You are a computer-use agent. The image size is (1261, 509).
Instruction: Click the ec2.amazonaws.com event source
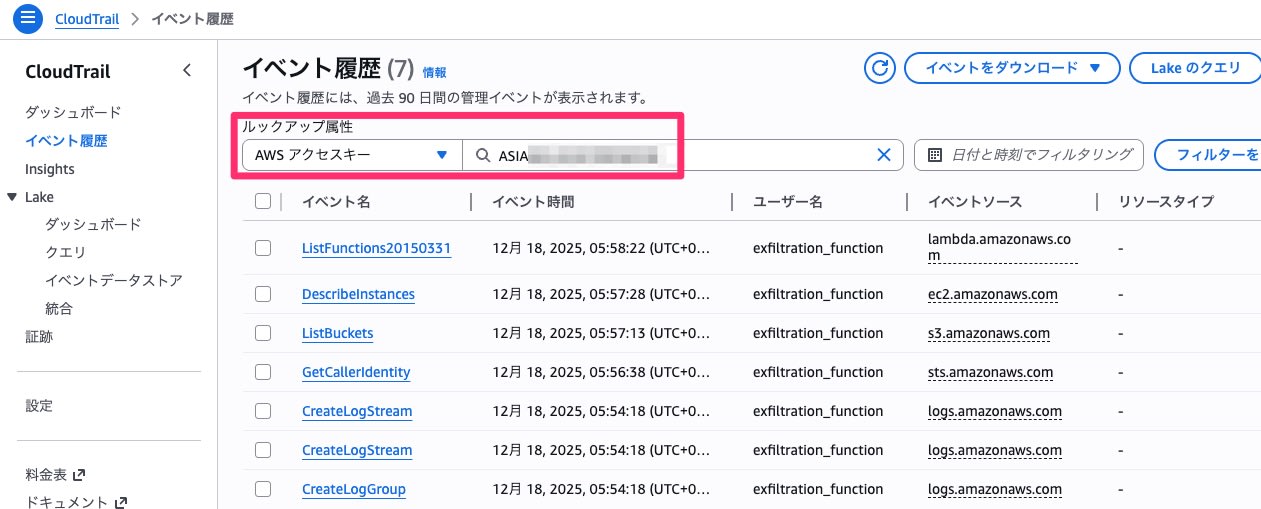(993, 294)
